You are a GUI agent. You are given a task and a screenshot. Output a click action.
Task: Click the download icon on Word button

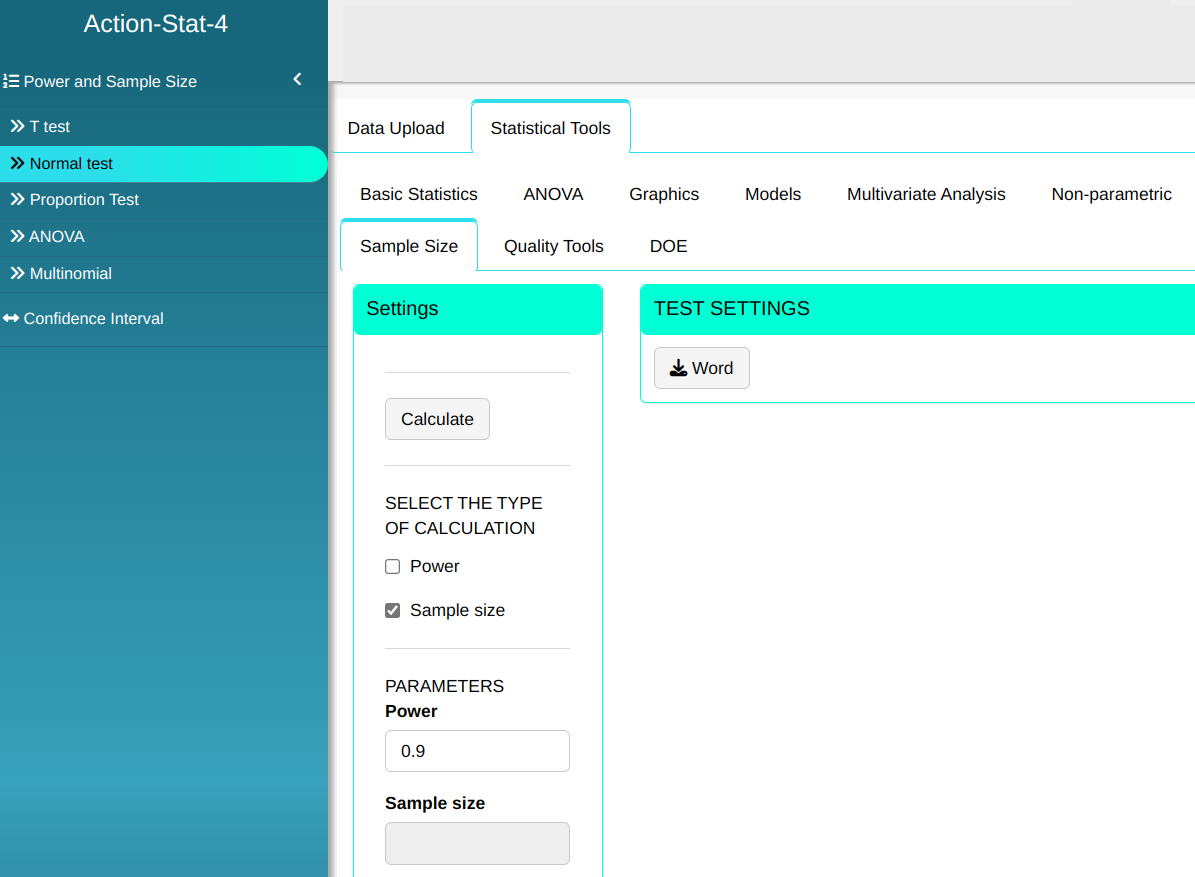point(678,368)
